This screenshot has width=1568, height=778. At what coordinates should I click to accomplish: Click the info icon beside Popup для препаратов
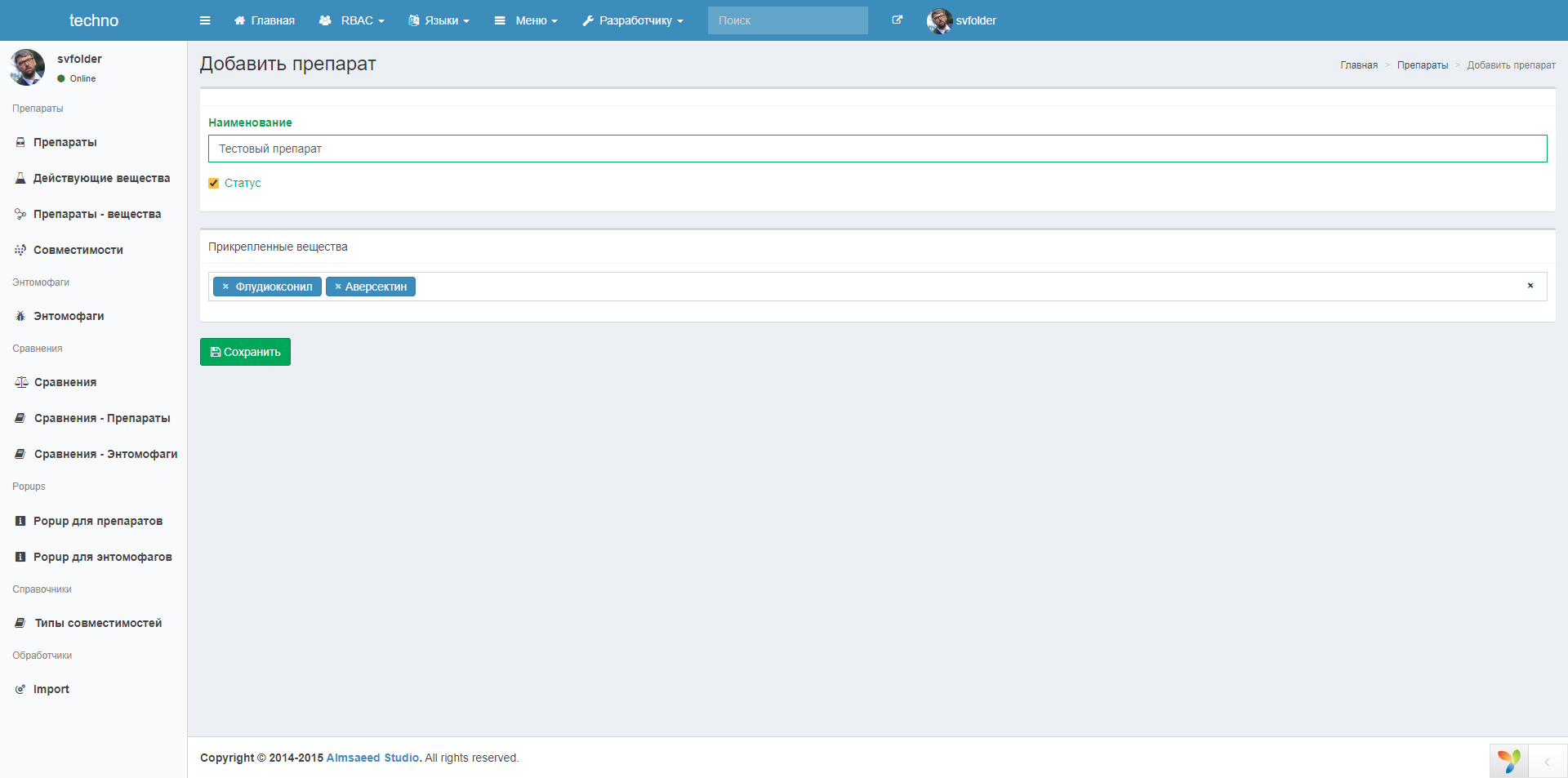pyautogui.click(x=20, y=521)
